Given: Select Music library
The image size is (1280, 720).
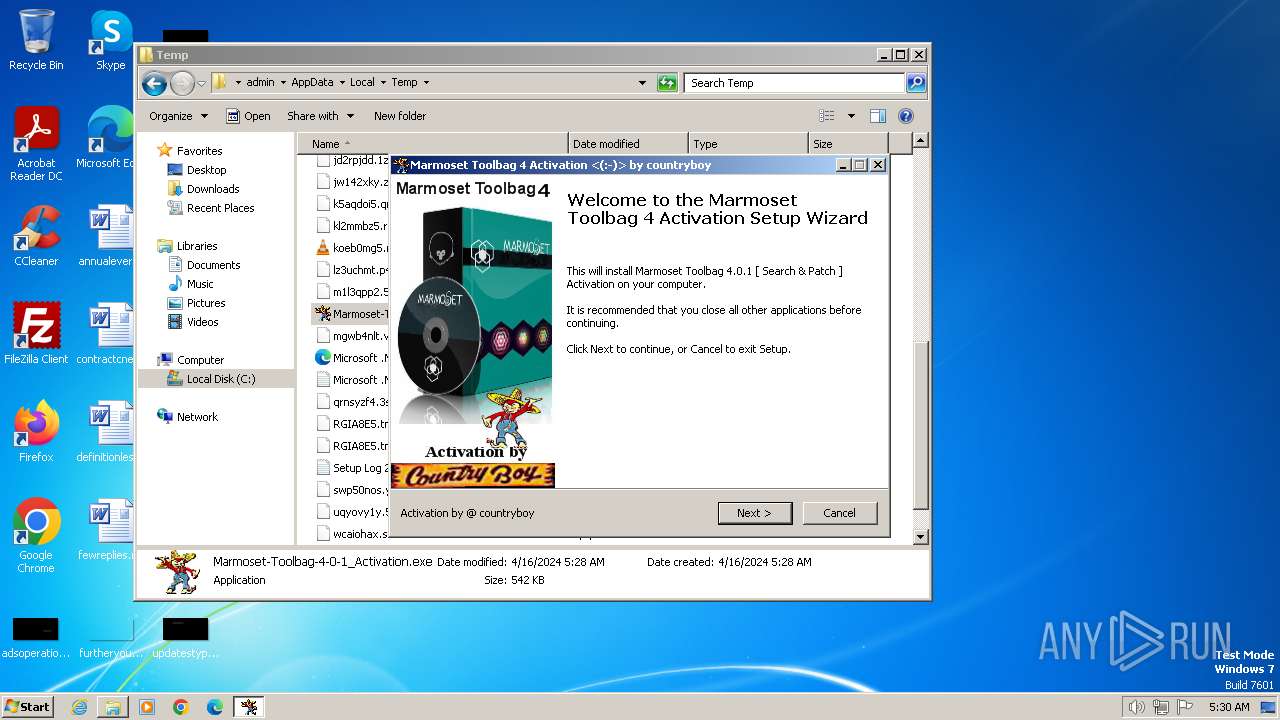Looking at the screenshot, I should (x=200, y=284).
